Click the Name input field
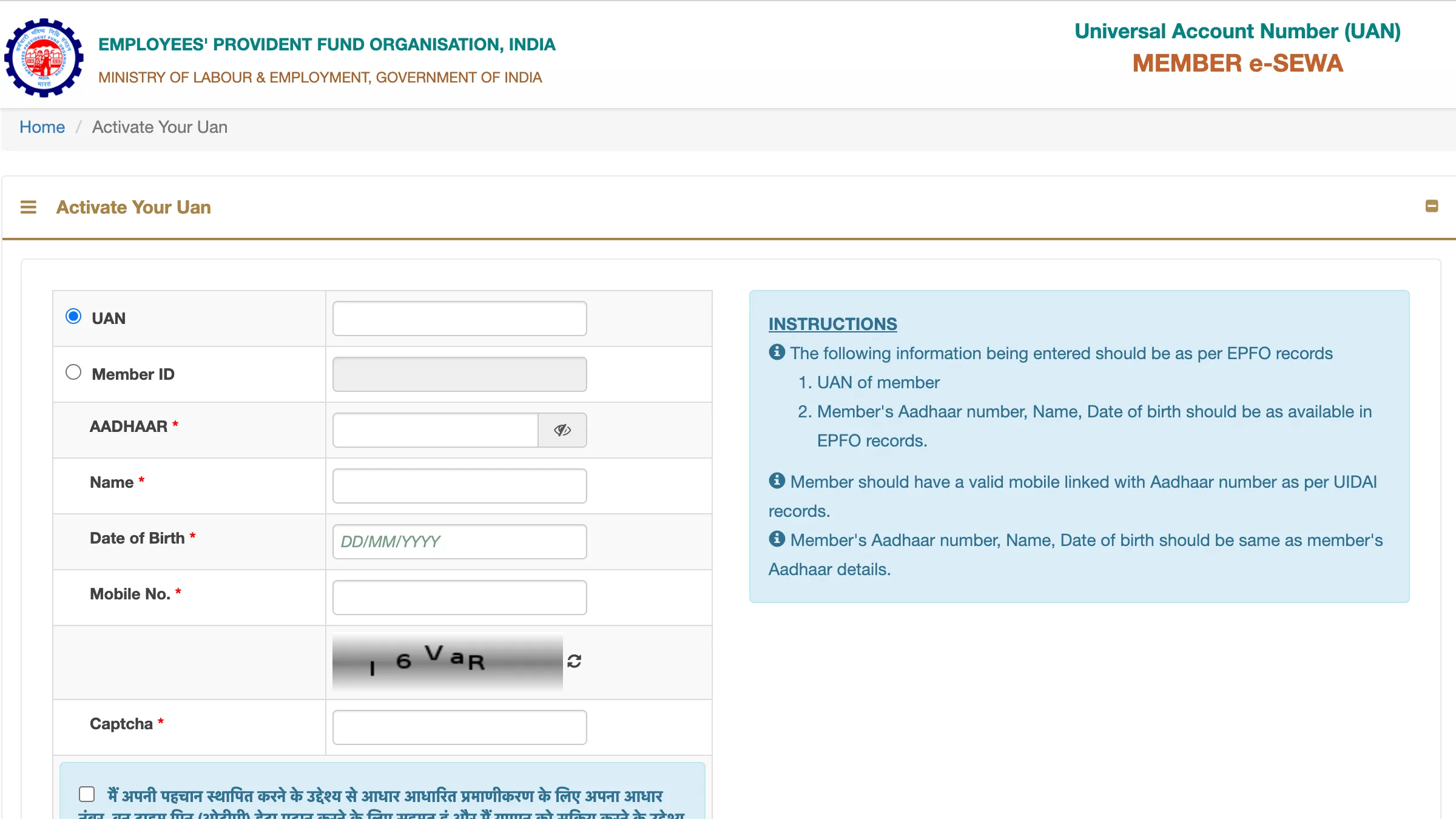 click(x=459, y=486)
